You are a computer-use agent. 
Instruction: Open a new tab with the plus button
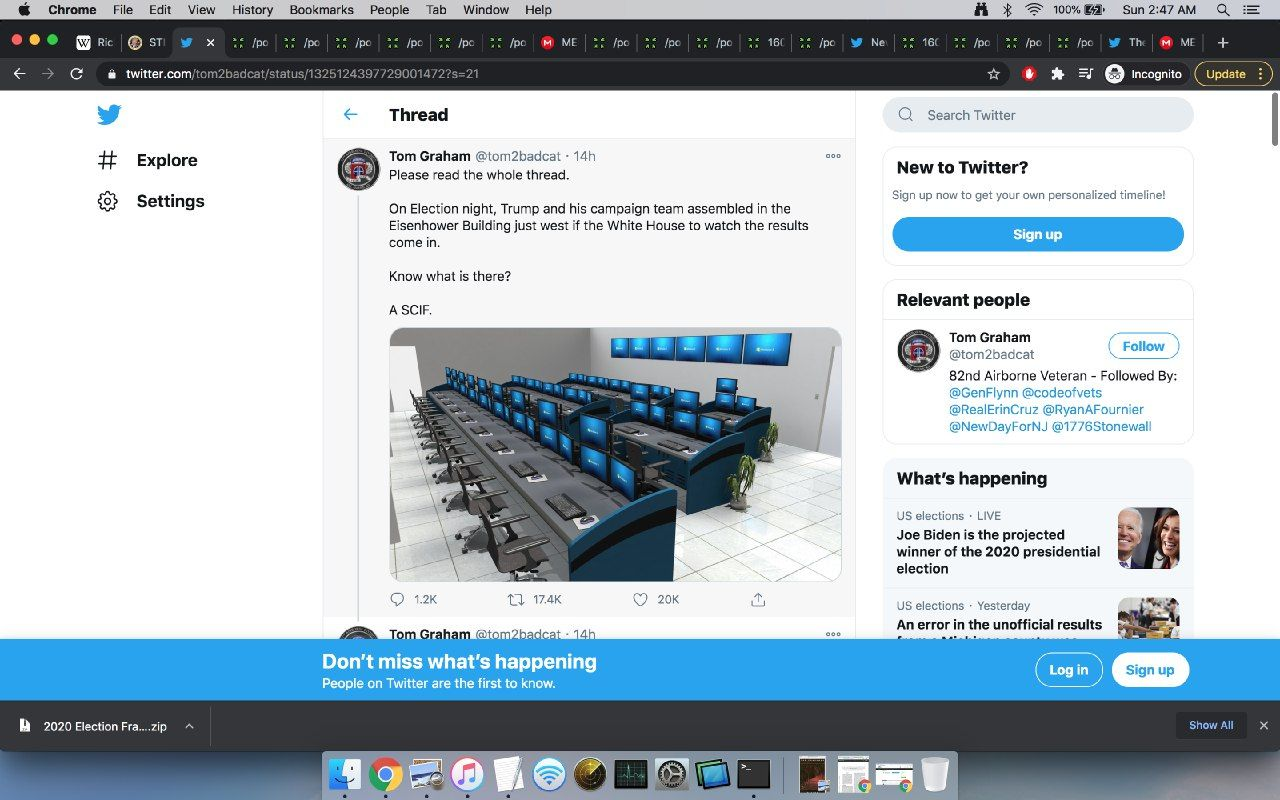(1222, 43)
